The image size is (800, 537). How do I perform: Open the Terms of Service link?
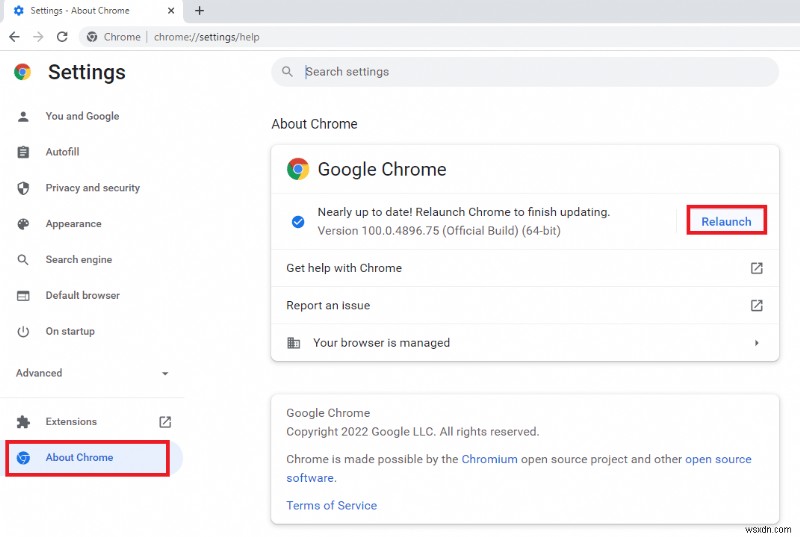tap(331, 505)
